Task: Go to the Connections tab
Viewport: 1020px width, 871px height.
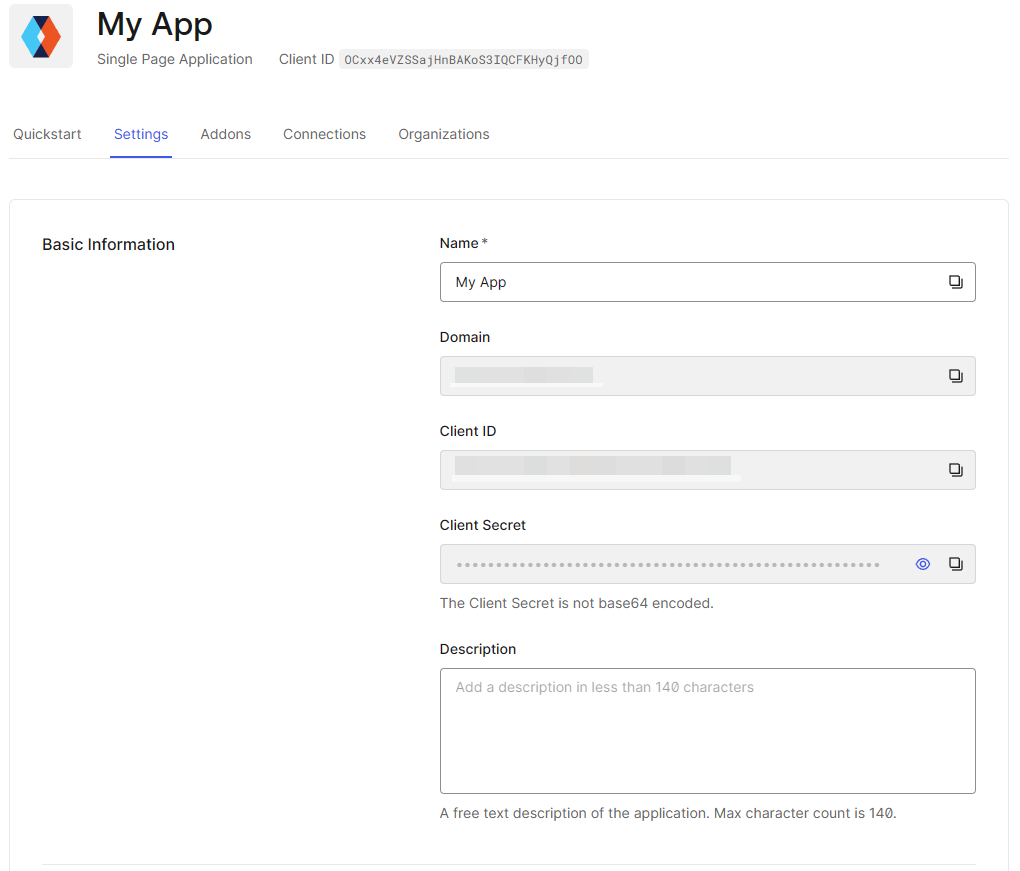Action: 324,134
